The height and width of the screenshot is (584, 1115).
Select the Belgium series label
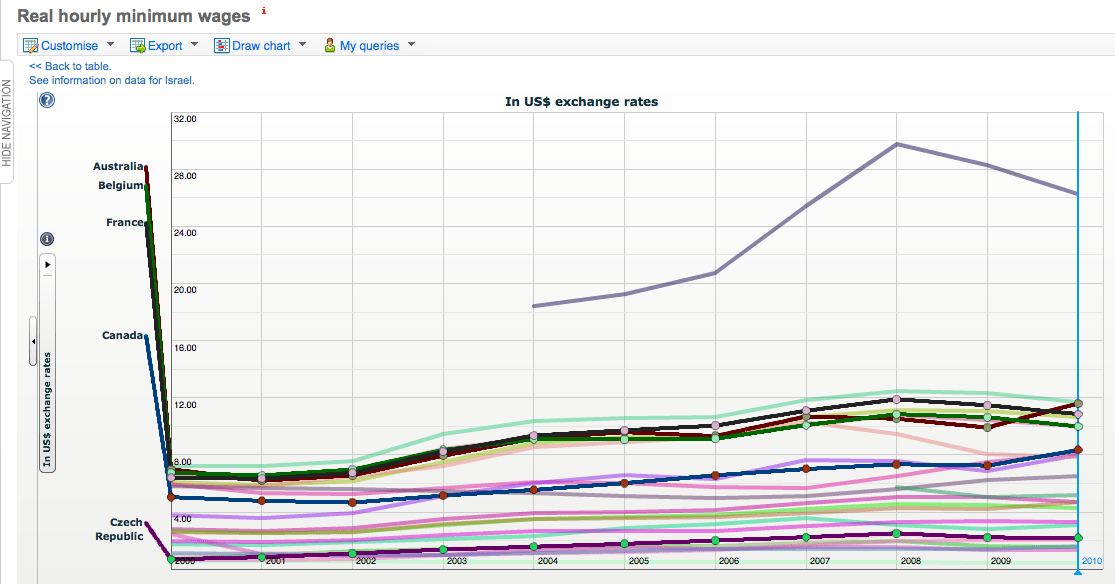tap(121, 186)
